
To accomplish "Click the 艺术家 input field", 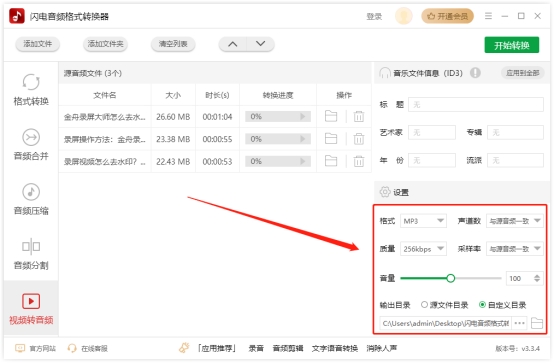I will 432,133.
